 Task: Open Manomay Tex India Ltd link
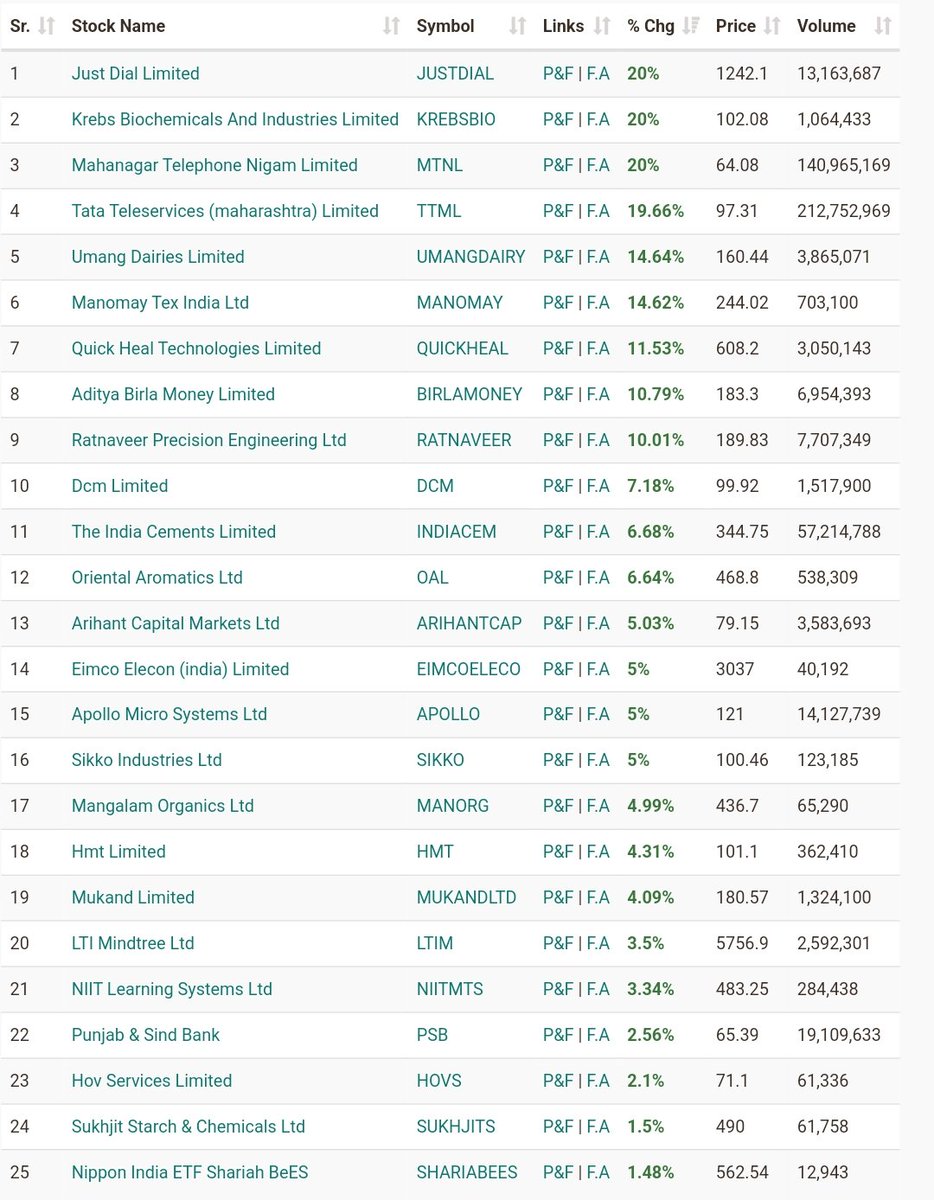[x=160, y=303]
